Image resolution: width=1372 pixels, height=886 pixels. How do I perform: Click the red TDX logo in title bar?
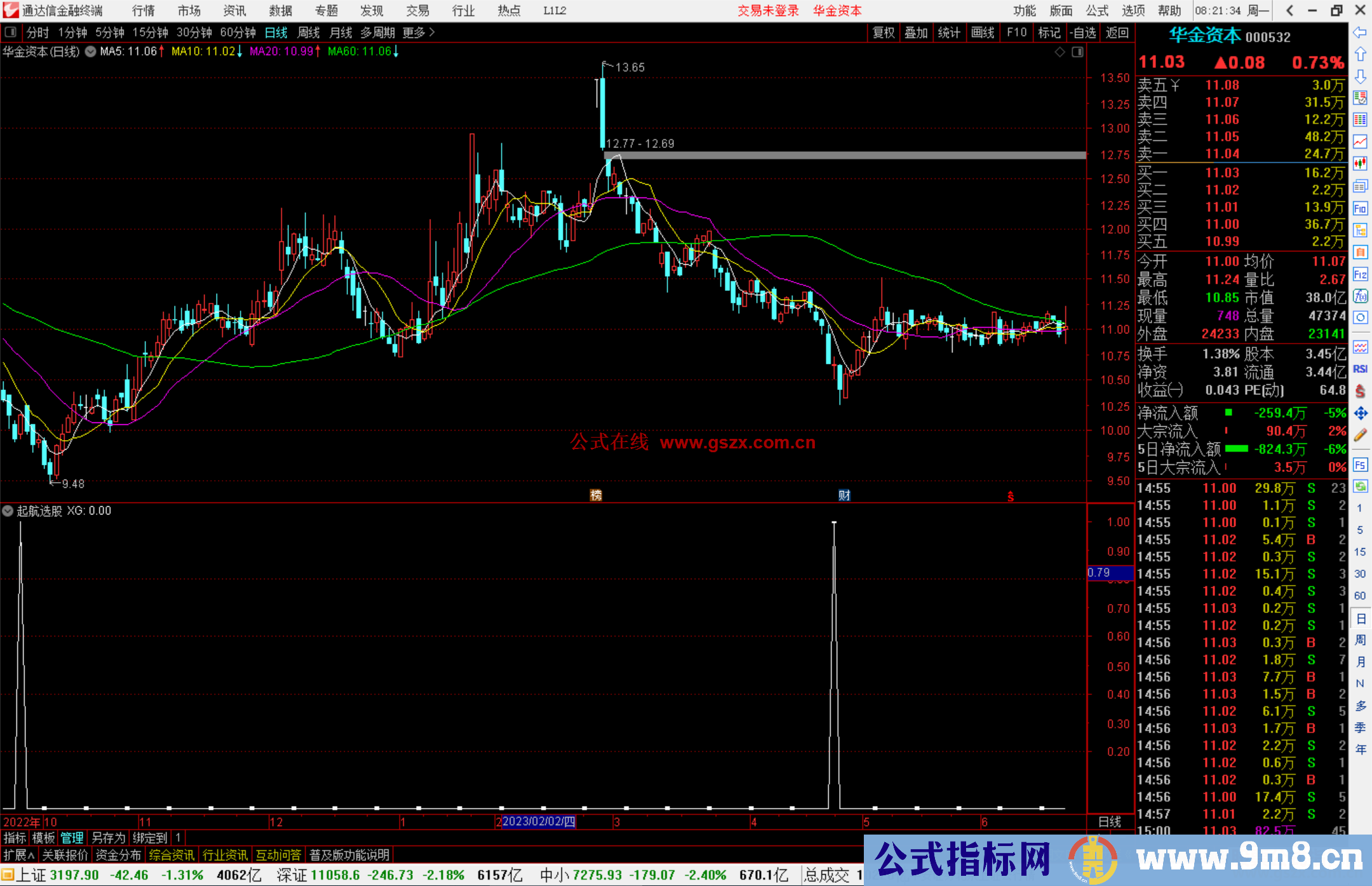coord(11,10)
